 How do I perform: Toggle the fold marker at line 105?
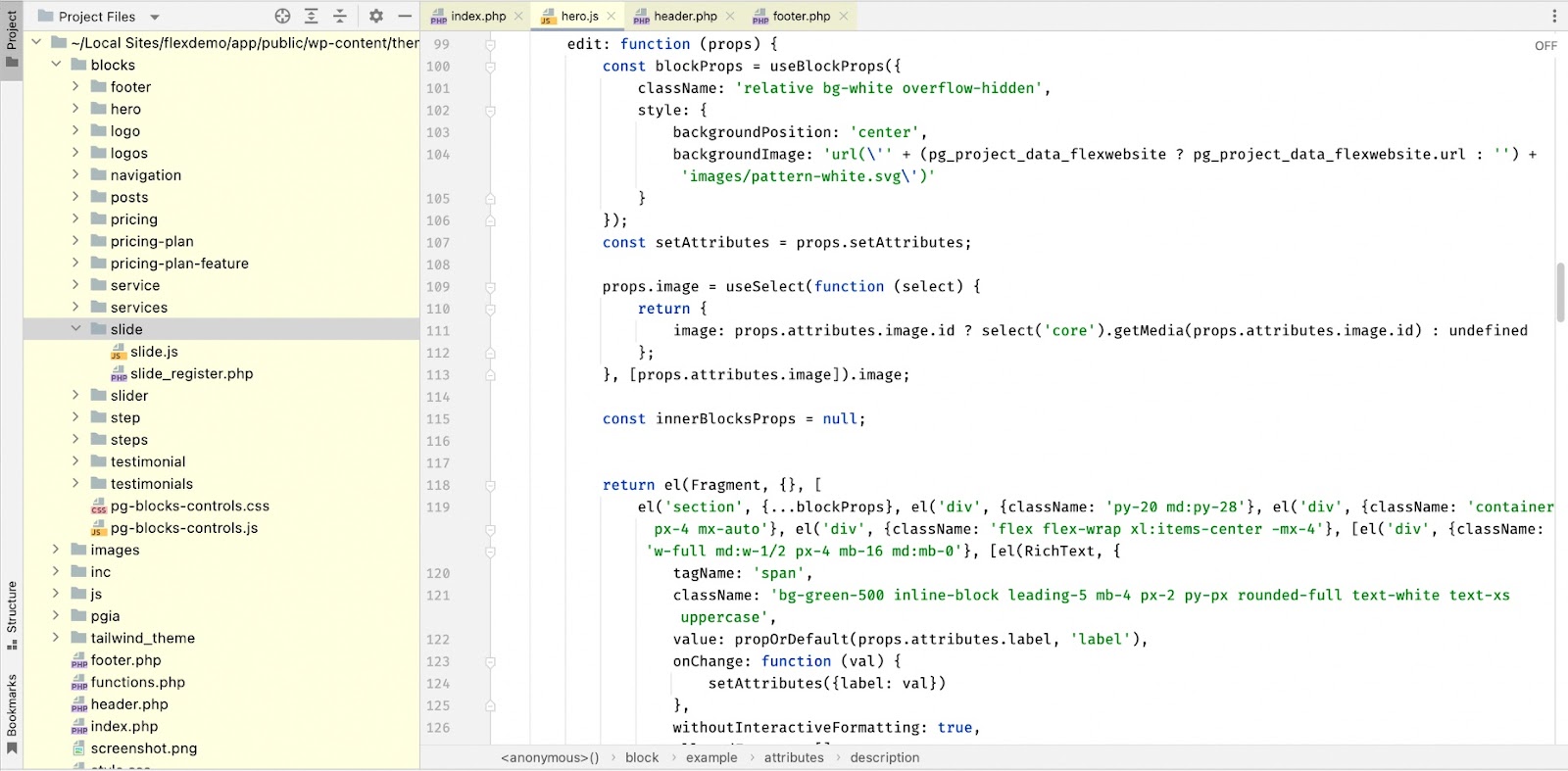tap(490, 199)
